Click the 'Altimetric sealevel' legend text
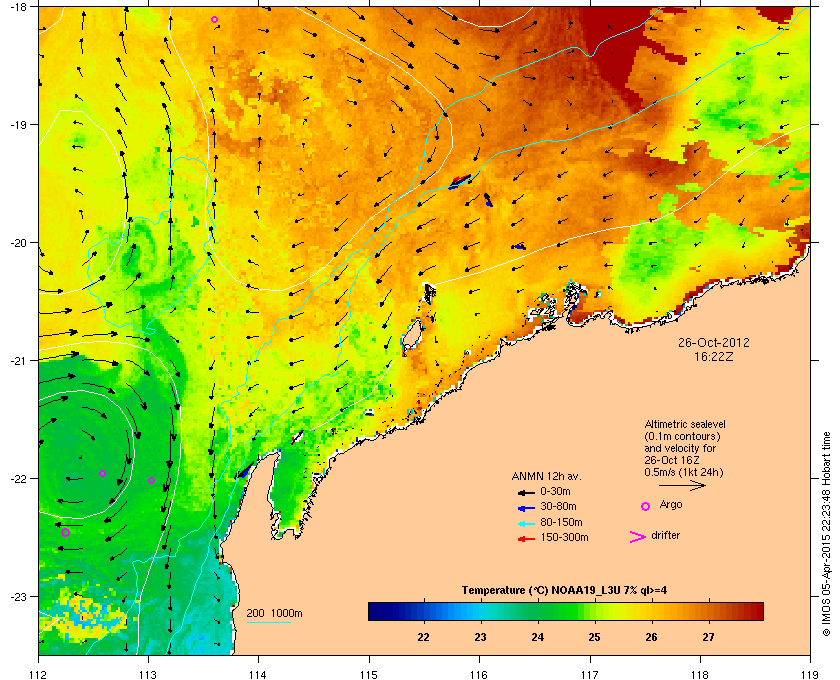The image size is (840, 680). [685, 424]
